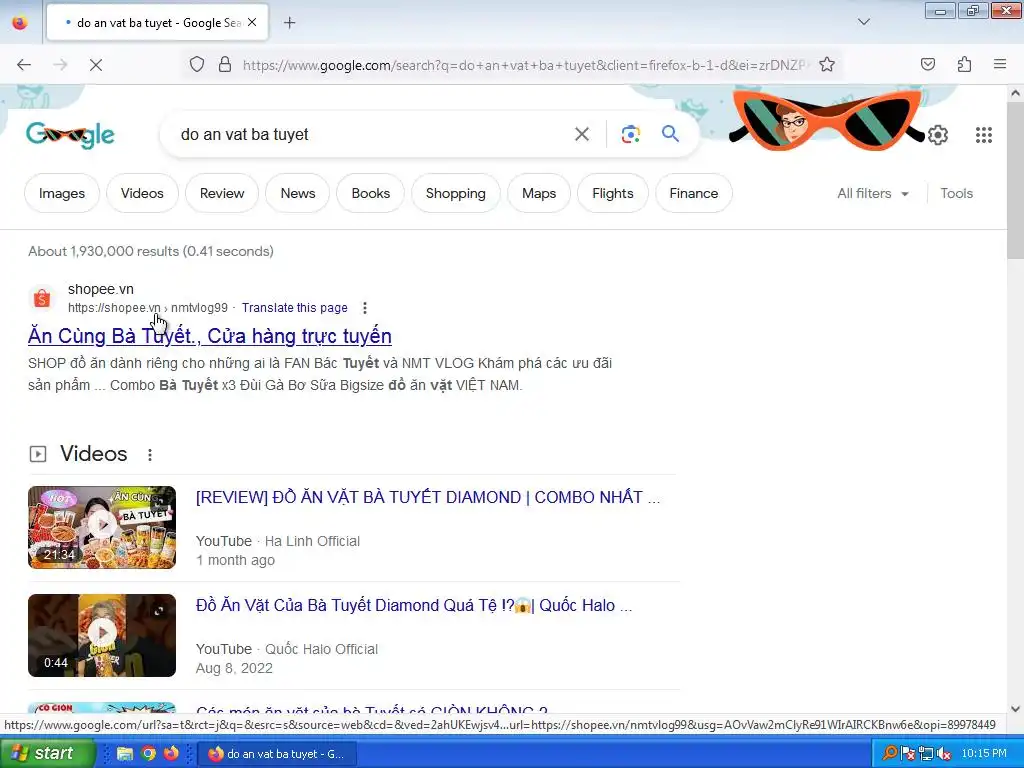
Task: Click the sunglasses doodle artwork
Action: tap(827, 120)
